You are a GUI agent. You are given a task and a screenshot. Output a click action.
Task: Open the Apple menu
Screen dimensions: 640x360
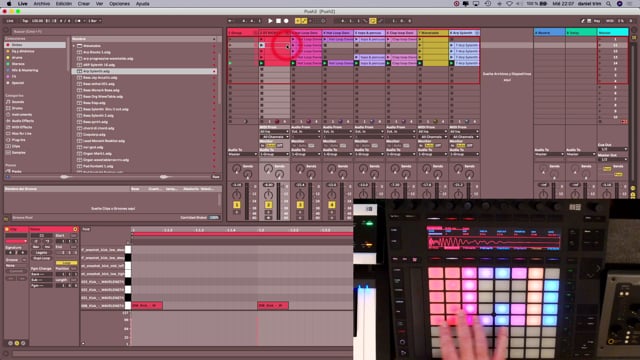9,4
